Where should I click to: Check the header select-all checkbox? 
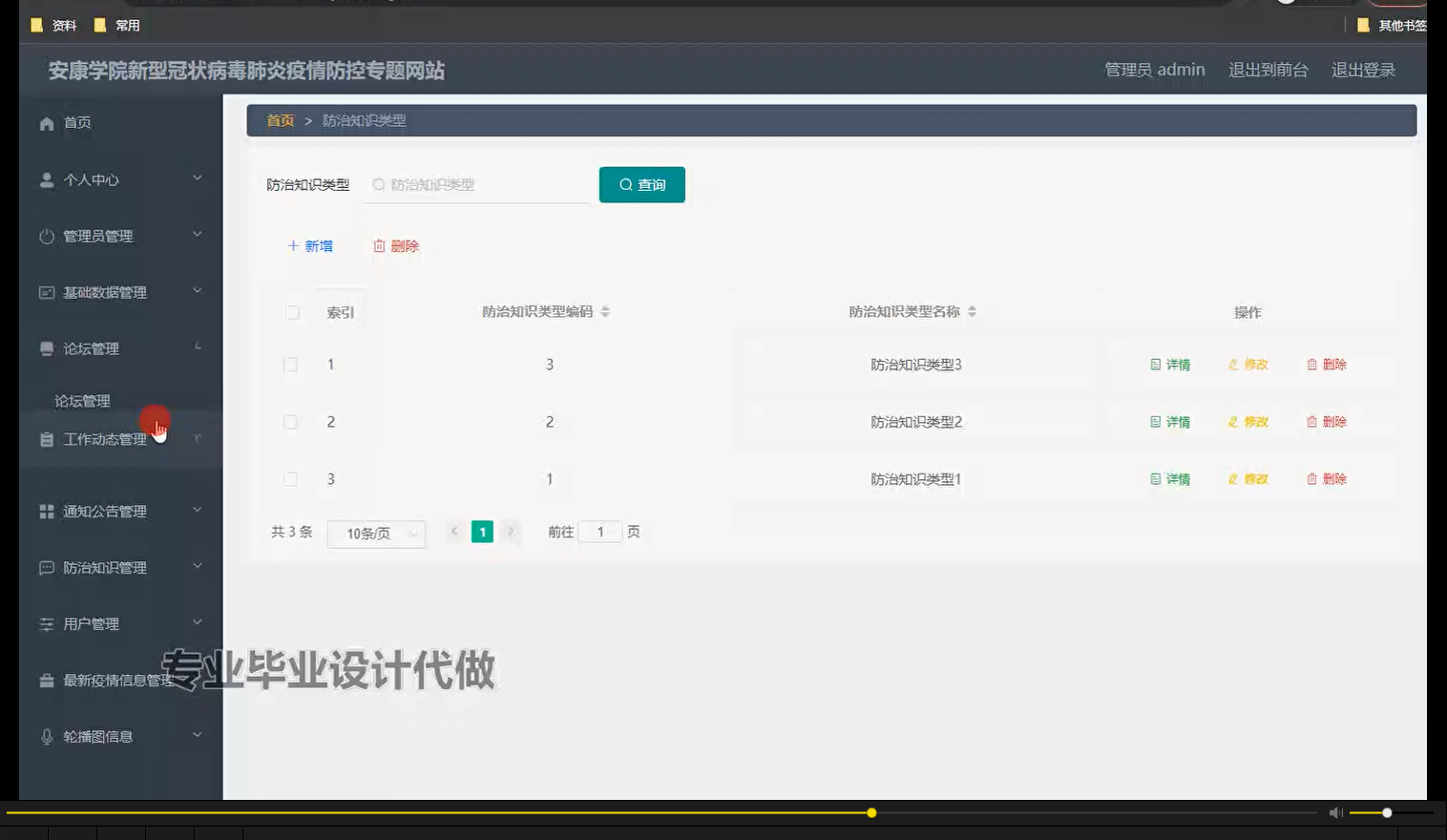(x=292, y=312)
